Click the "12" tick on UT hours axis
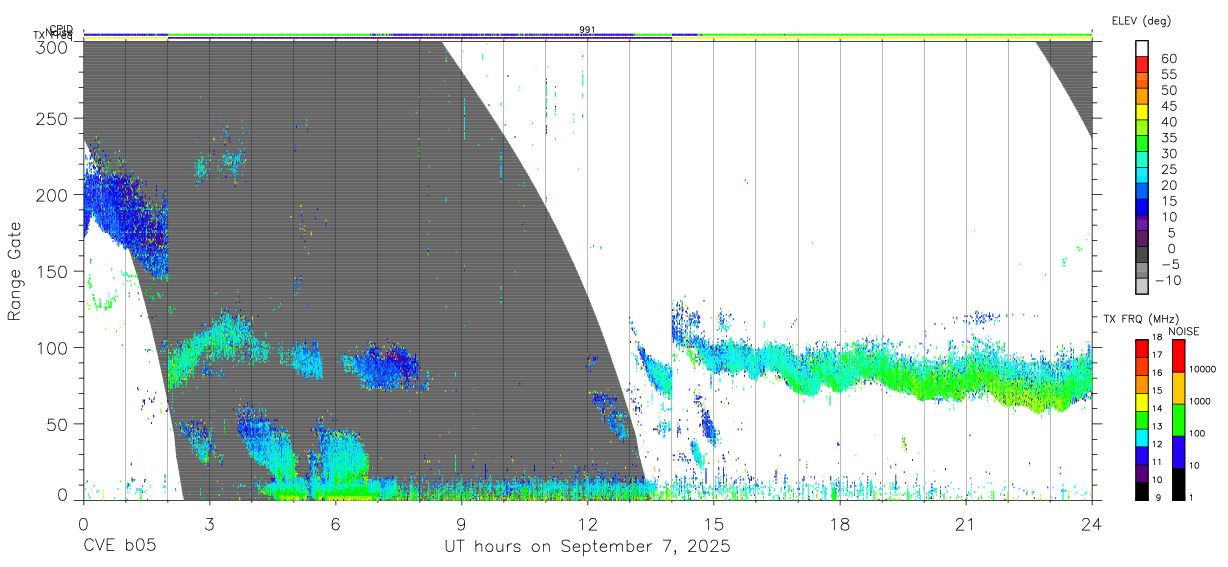This screenshot has height=567, width=1228. (x=587, y=524)
